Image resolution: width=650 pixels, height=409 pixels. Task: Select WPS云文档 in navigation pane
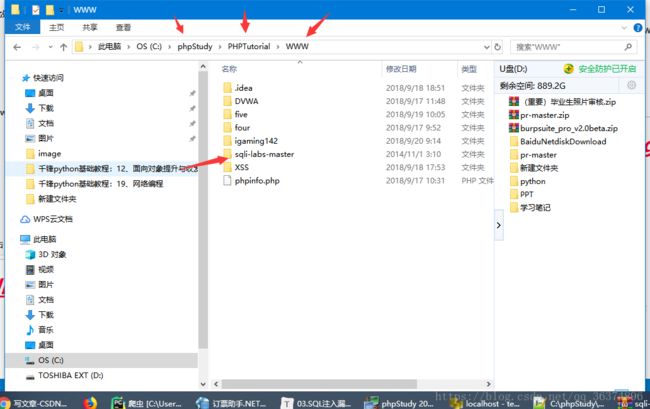53,219
